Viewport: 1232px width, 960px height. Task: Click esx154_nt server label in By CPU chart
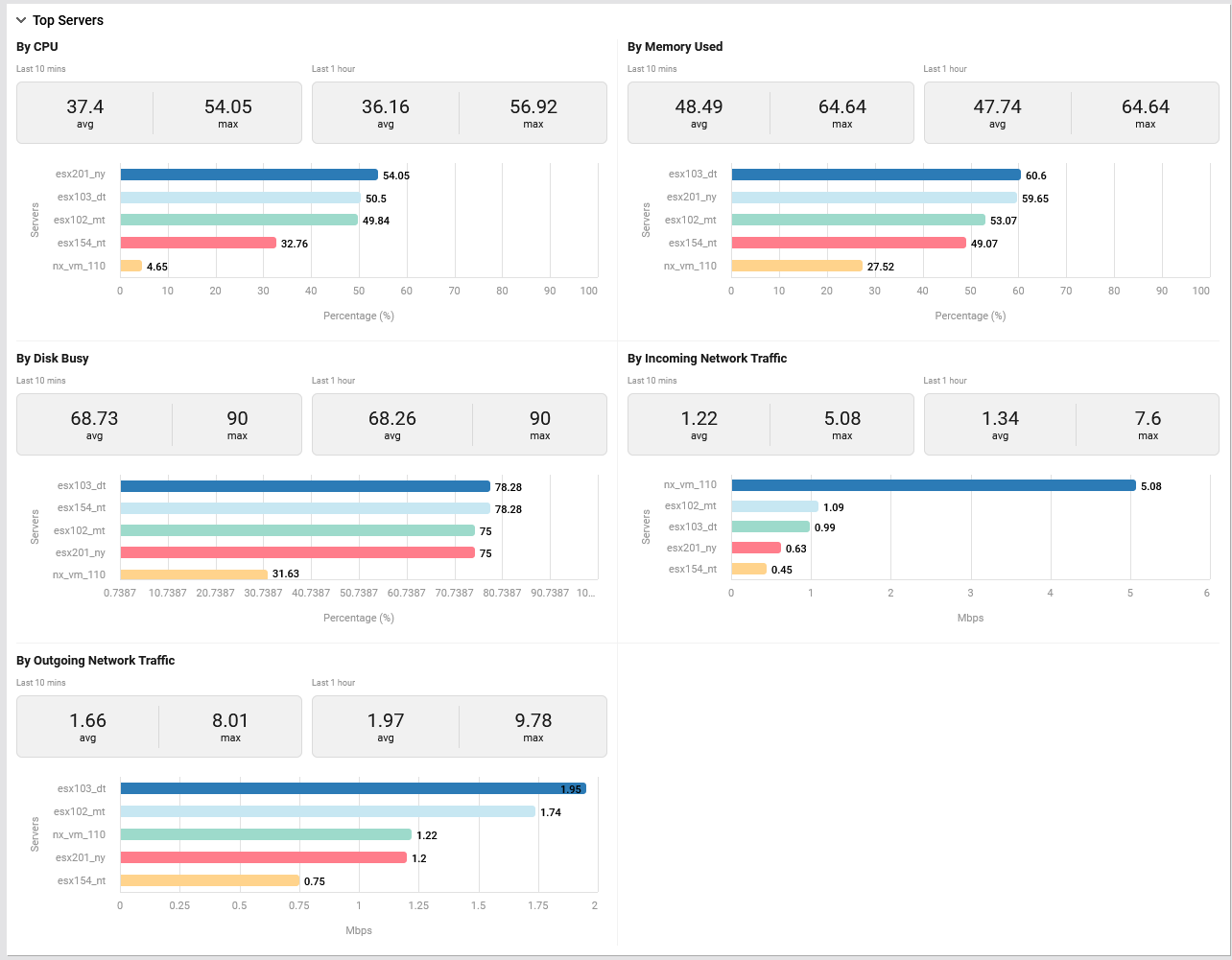click(81, 244)
